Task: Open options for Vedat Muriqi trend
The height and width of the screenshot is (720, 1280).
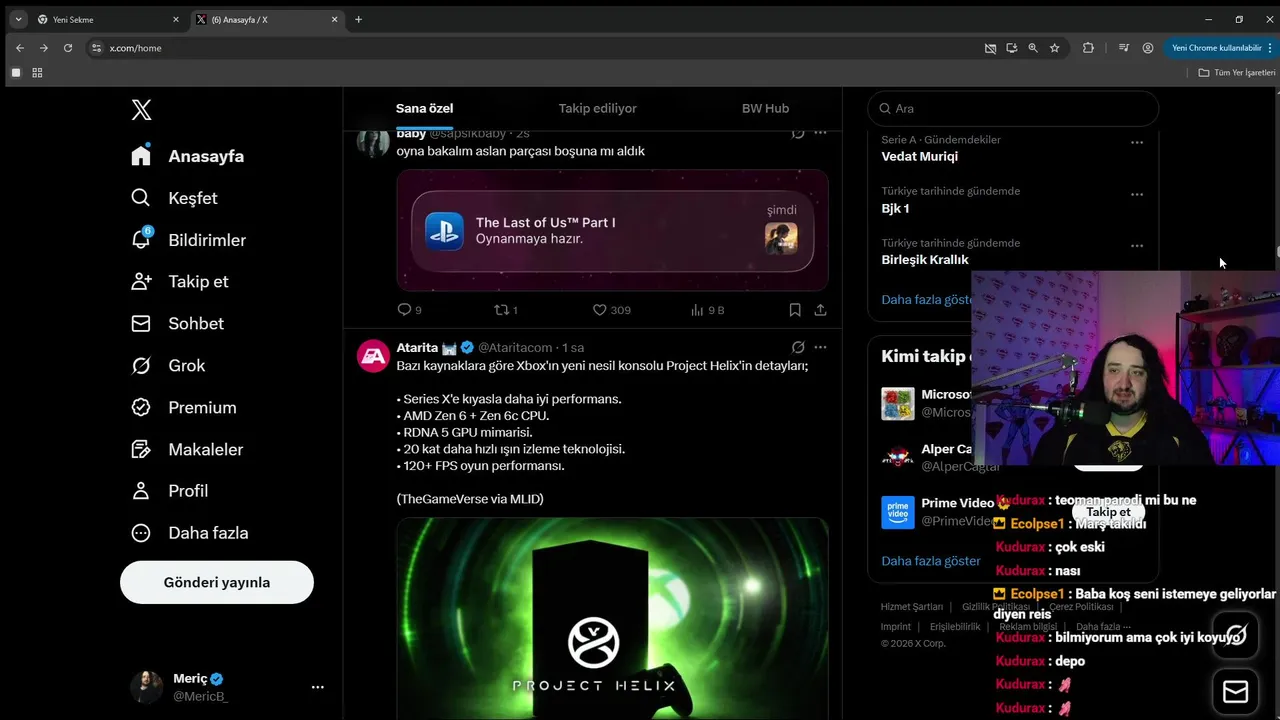Action: click(x=1137, y=142)
